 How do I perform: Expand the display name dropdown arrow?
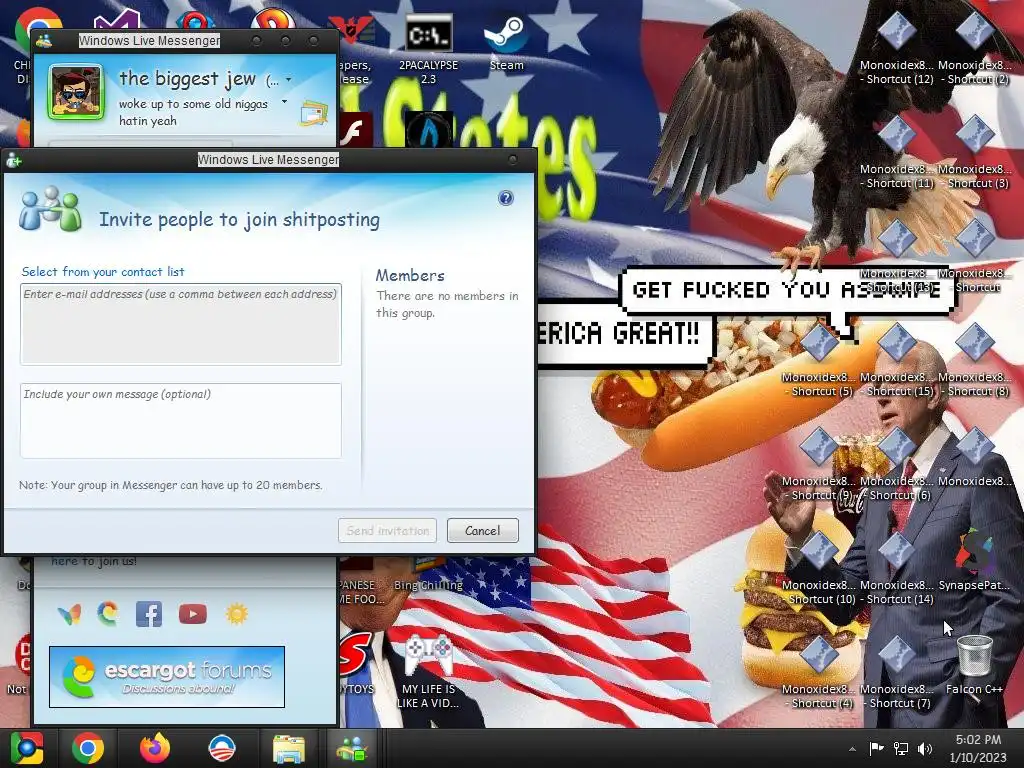[289, 80]
